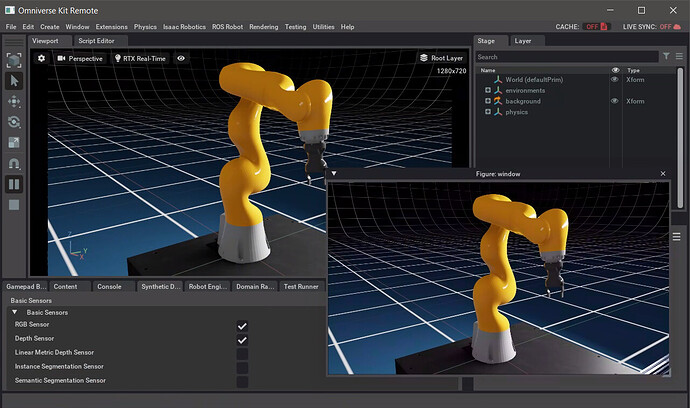Collapse the Basic Sensors section
This screenshot has height=408, width=690.
(15, 312)
